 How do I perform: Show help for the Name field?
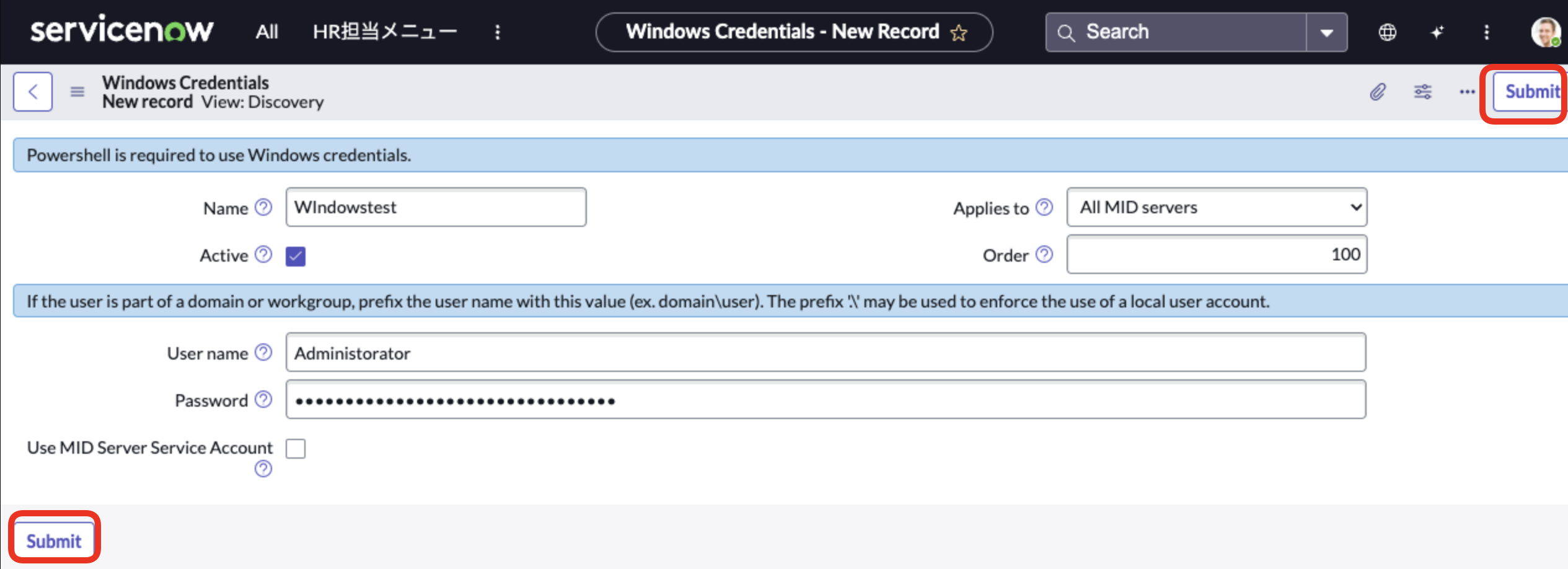pos(263,207)
